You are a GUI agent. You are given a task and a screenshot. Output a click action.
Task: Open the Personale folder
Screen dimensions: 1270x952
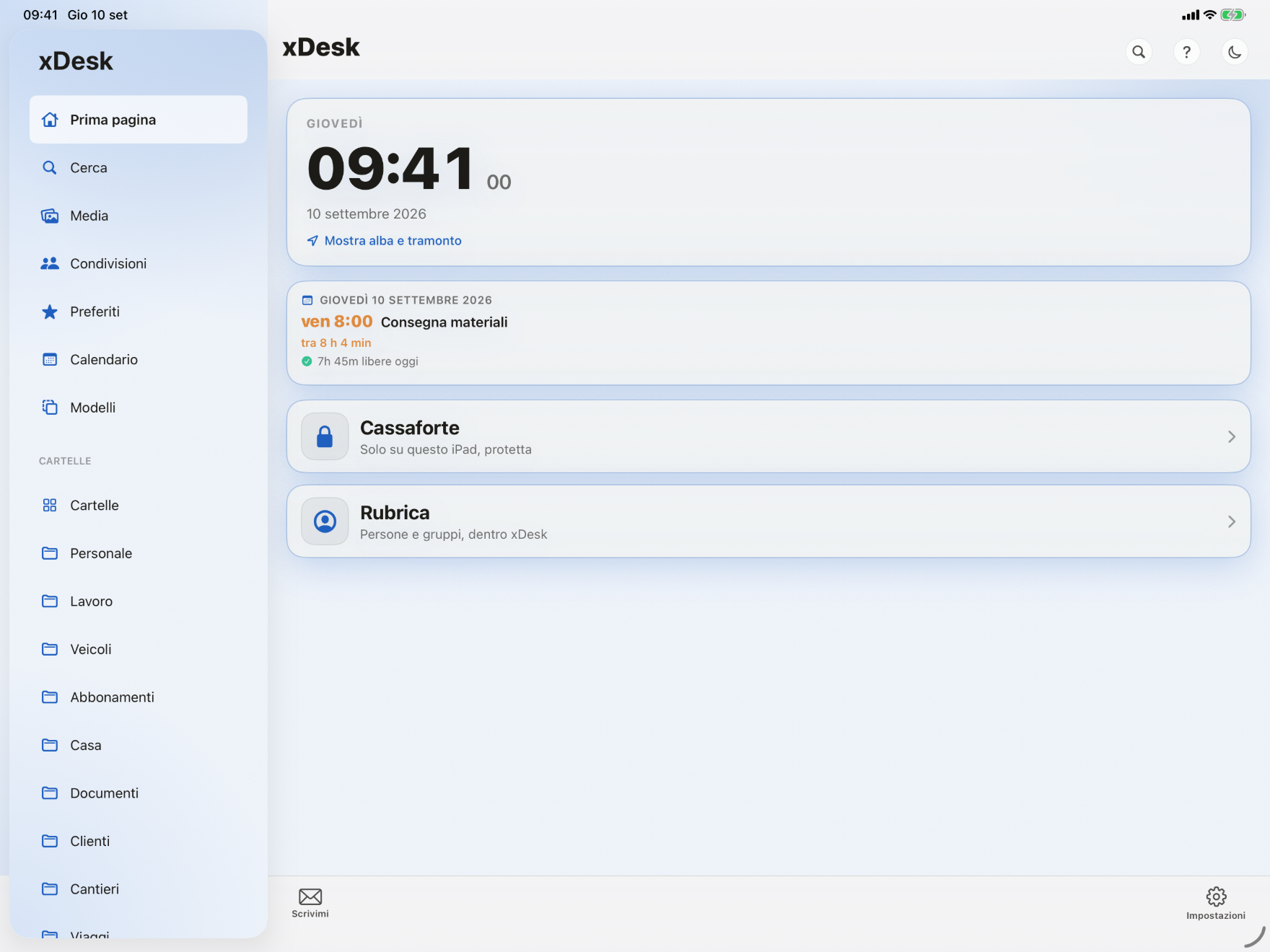tap(139, 553)
